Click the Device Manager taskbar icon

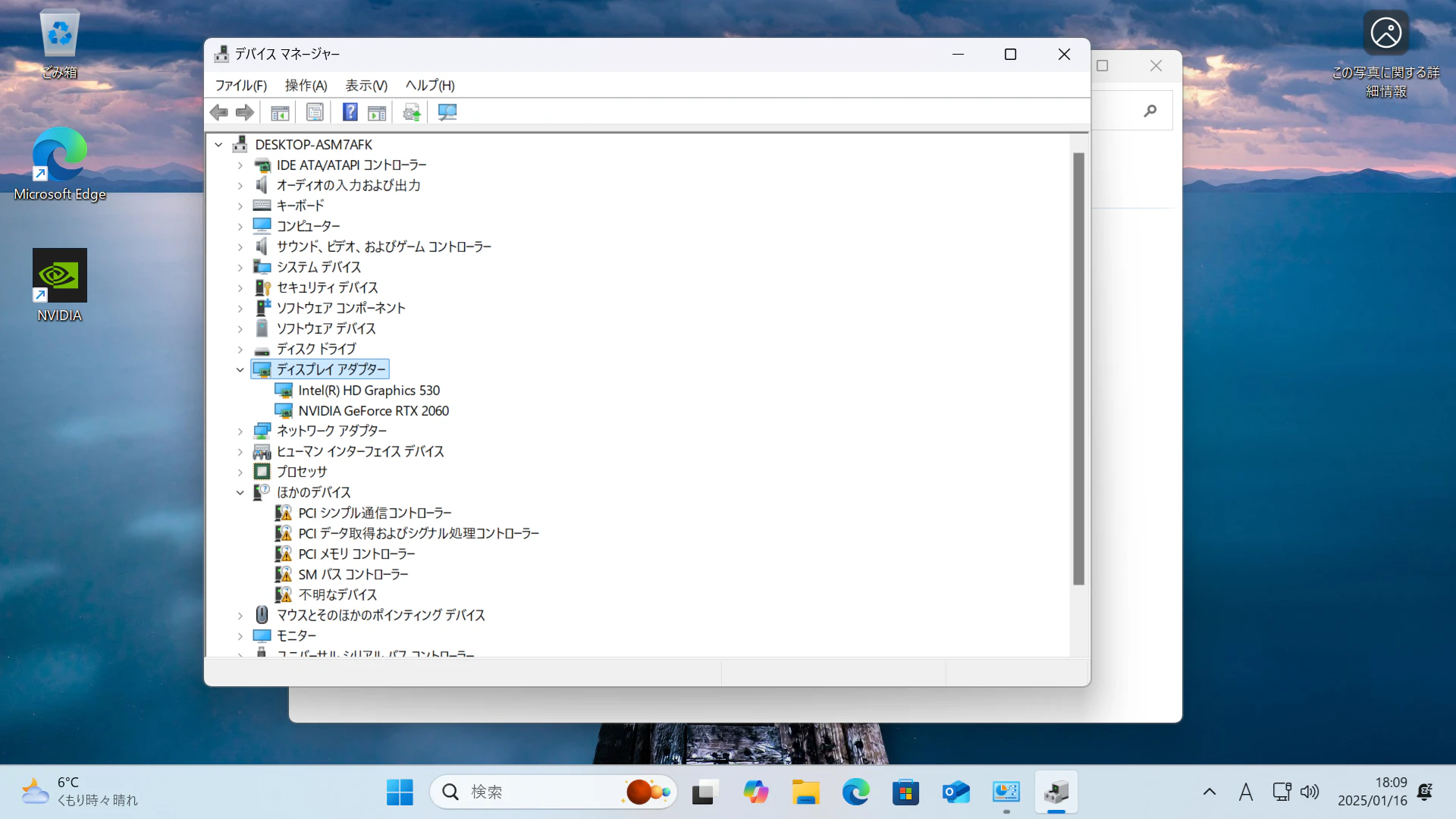click(x=1056, y=792)
